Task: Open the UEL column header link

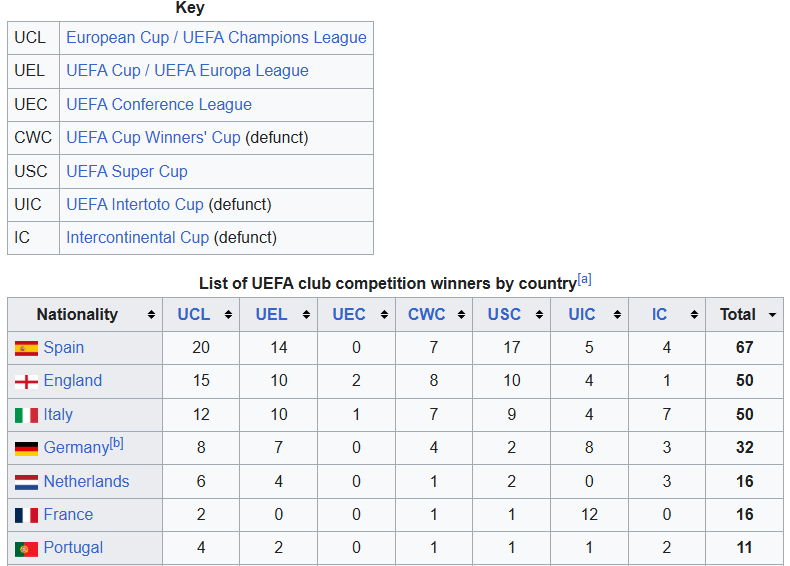Action: click(271, 315)
